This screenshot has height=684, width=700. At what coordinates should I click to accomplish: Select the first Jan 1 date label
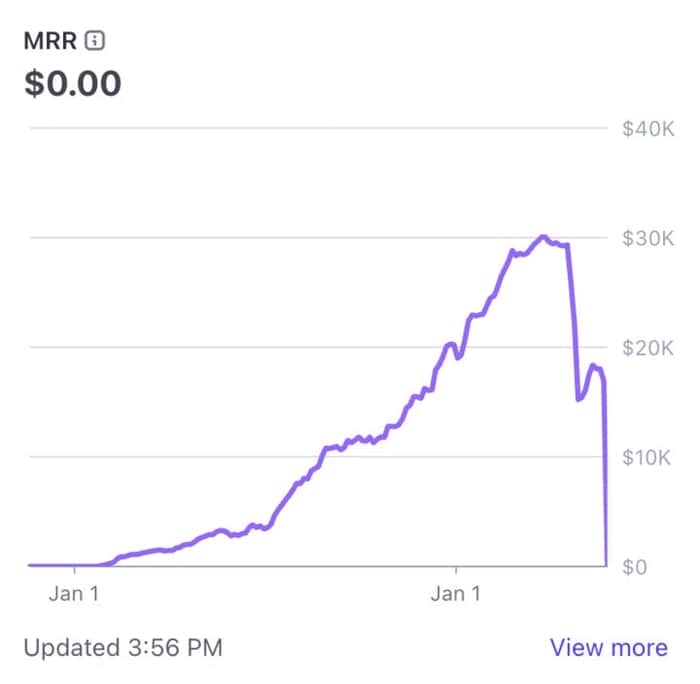point(74,594)
